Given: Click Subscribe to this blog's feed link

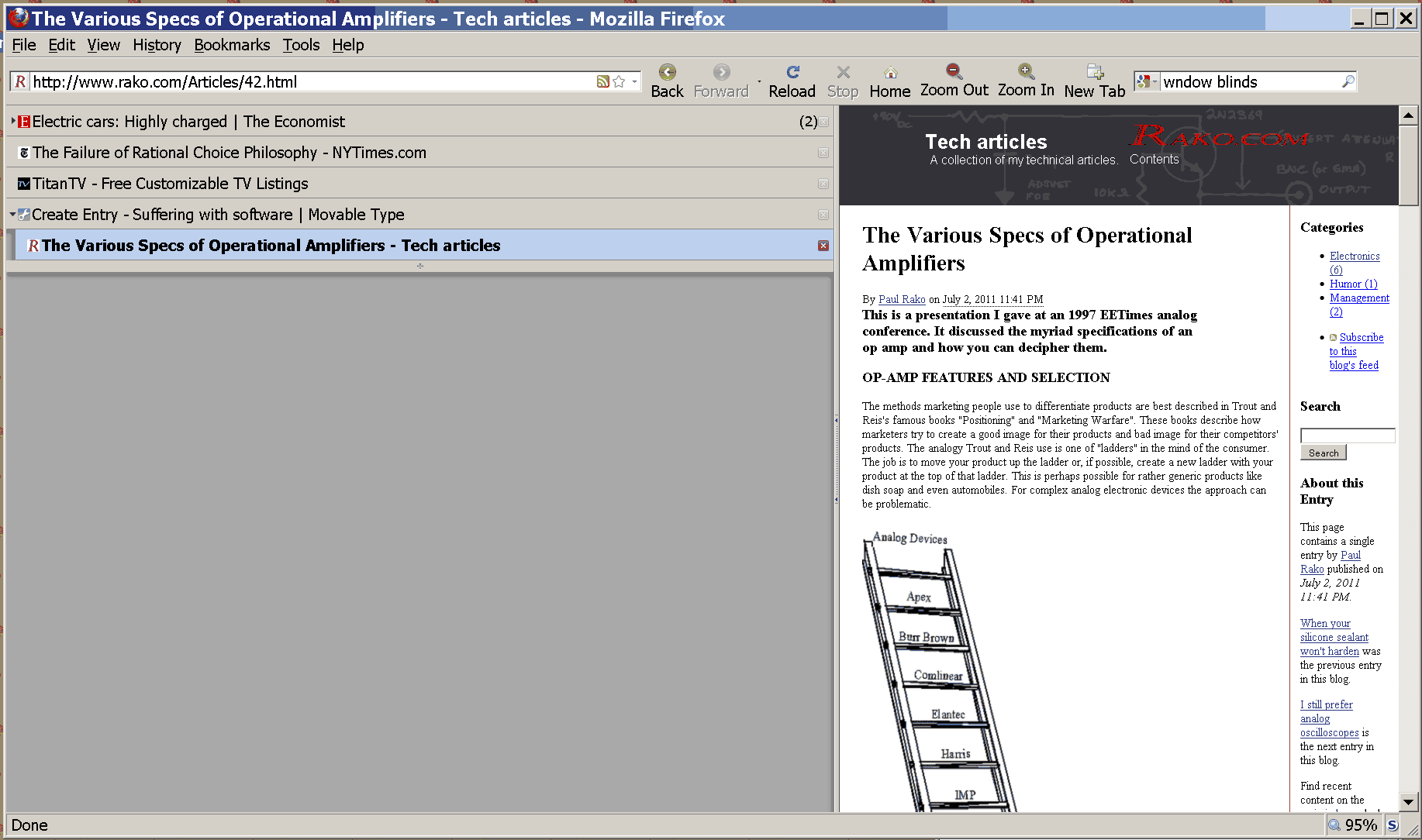Looking at the screenshot, I should point(1356,351).
